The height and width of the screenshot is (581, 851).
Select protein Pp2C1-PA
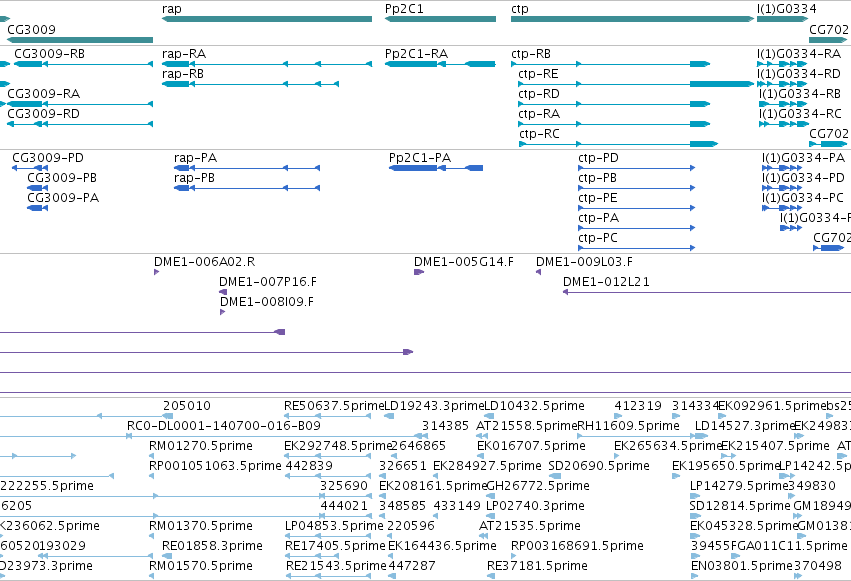pyautogui.click(x=436, y=168)
